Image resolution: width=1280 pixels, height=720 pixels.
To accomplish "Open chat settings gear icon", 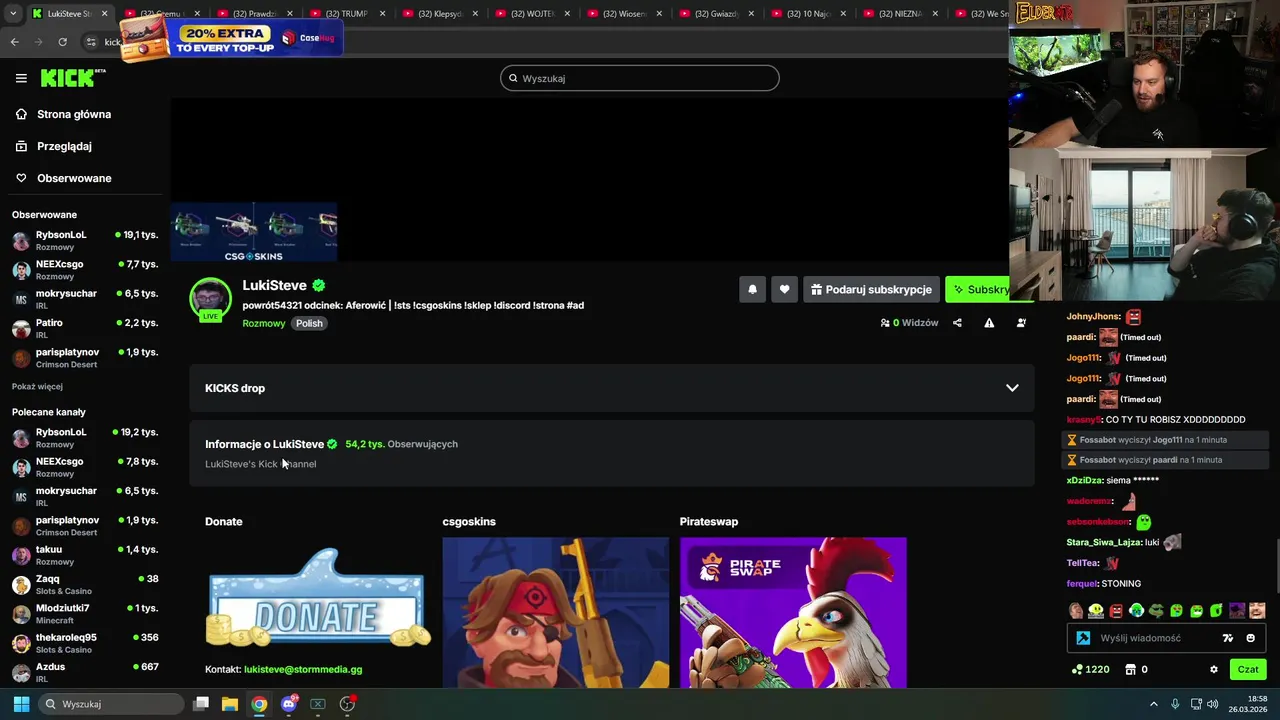I will [x=1214, y=669].
